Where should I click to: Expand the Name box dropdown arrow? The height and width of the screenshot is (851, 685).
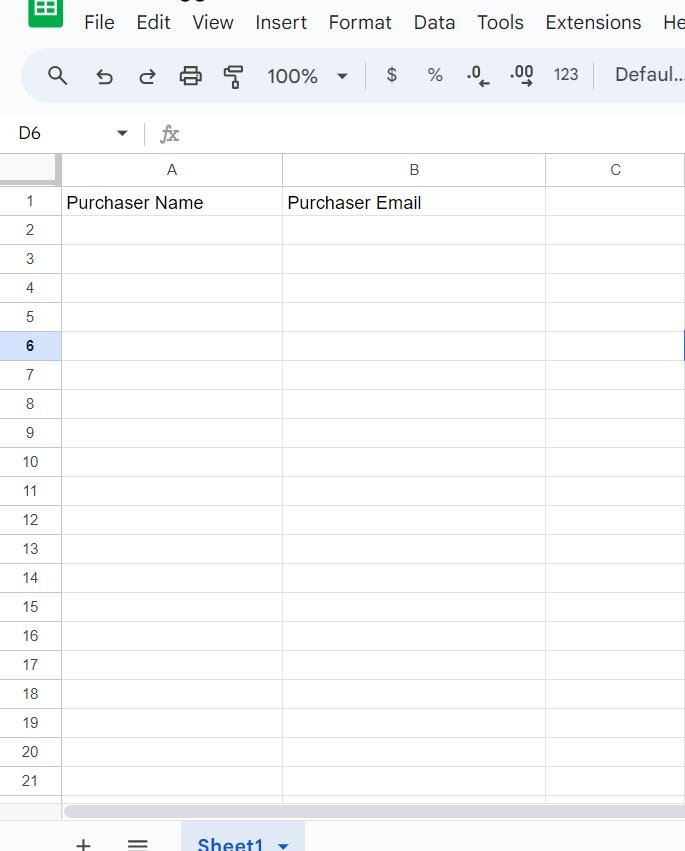tap(122, 133)
